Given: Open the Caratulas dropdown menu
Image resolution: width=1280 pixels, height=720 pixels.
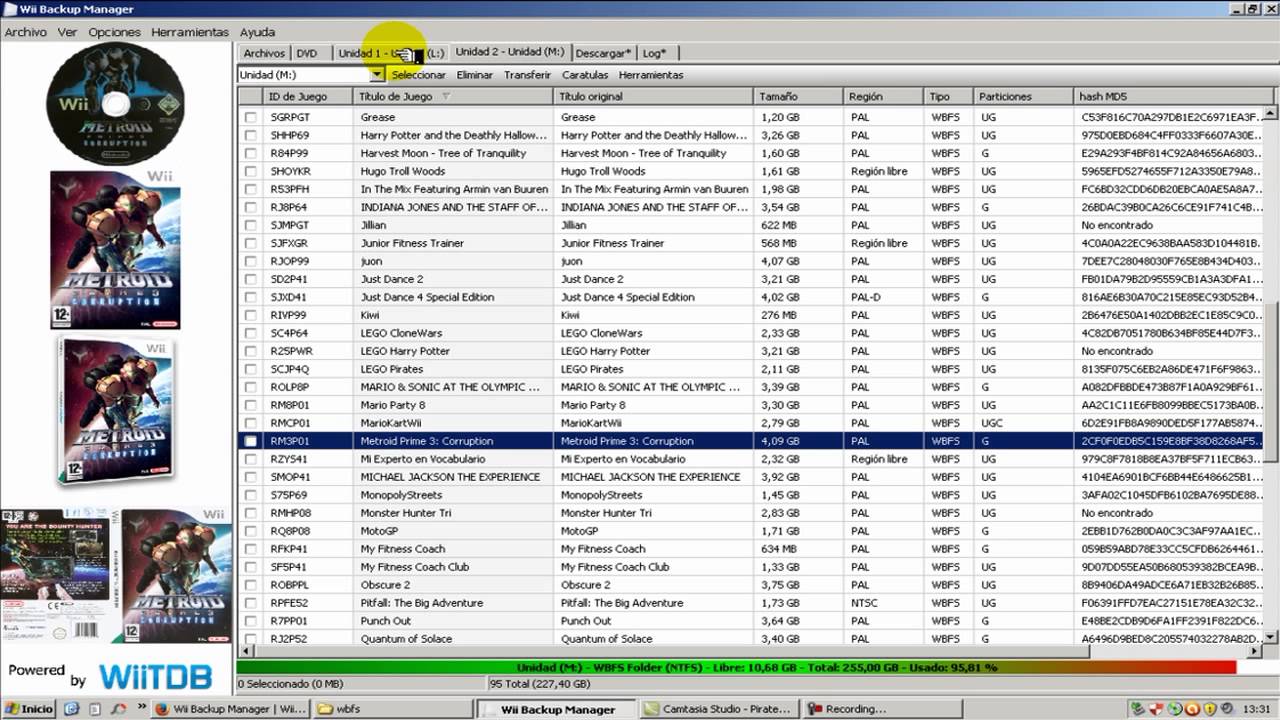Looking at the screenshot, I should click(x=585, y=75).
